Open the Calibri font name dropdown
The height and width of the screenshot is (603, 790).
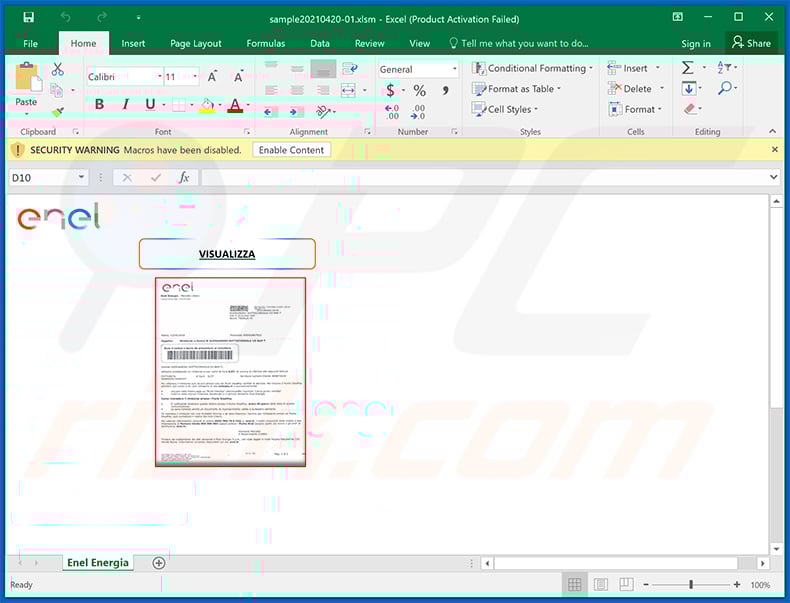pyautogui.click(x=159, y=77)
